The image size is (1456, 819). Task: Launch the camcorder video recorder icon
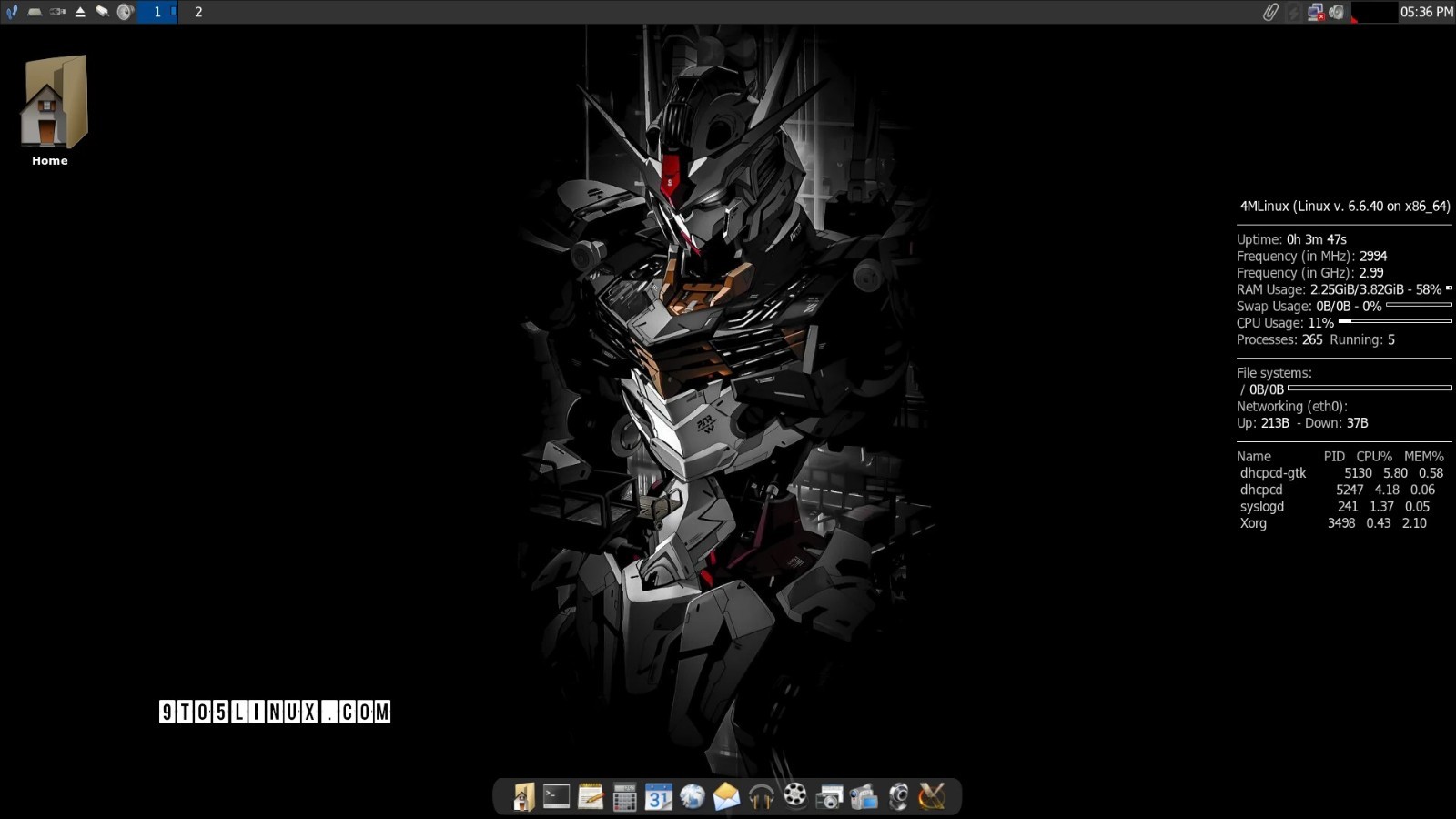coord(866,796)
